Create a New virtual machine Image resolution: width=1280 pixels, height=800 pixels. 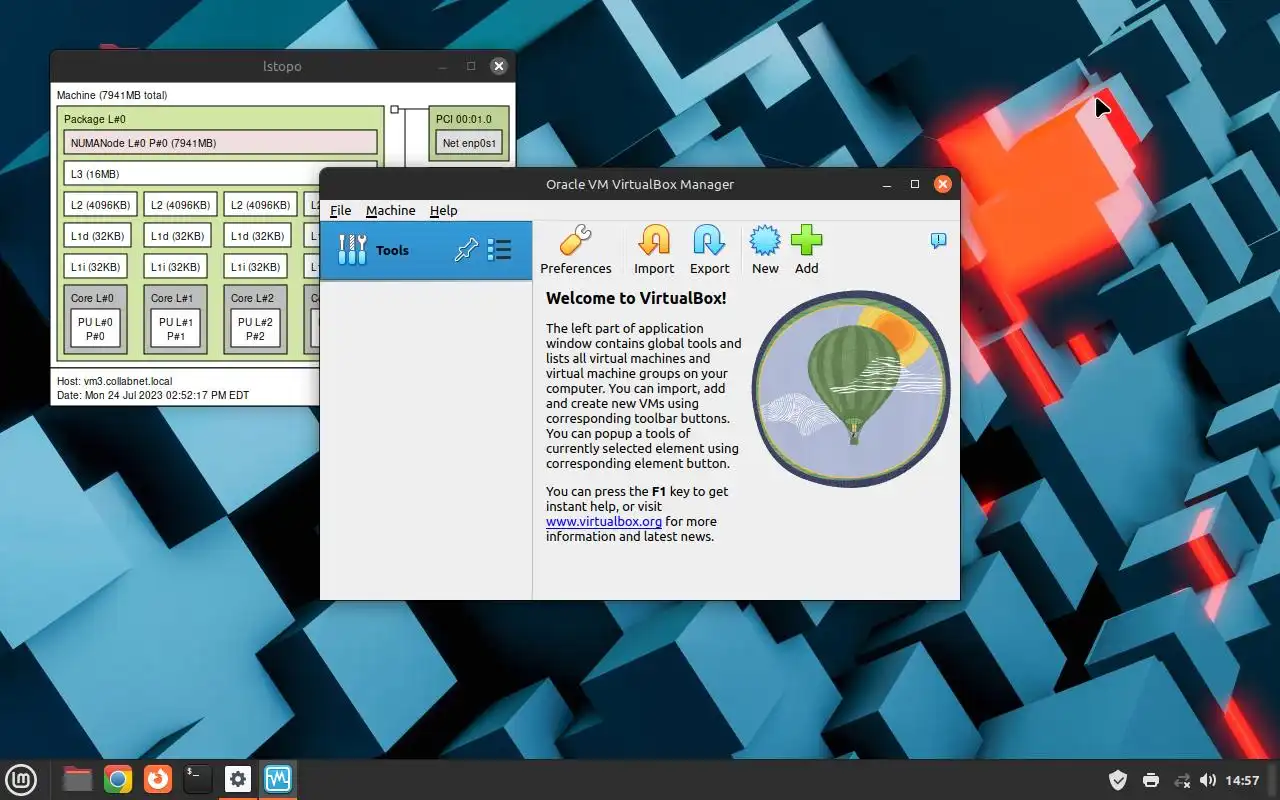point(765,250)
